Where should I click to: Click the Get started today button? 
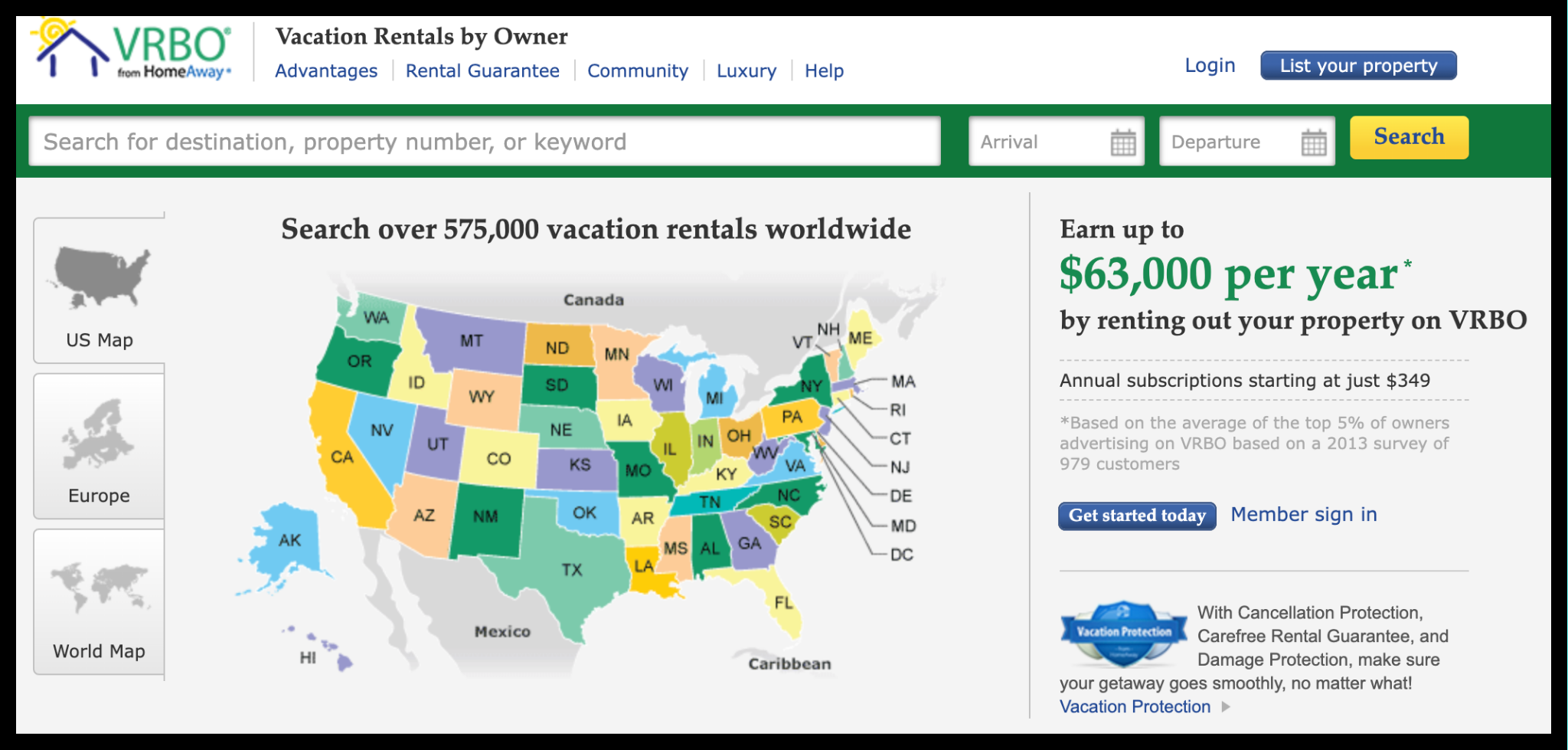click(1137, 516)
